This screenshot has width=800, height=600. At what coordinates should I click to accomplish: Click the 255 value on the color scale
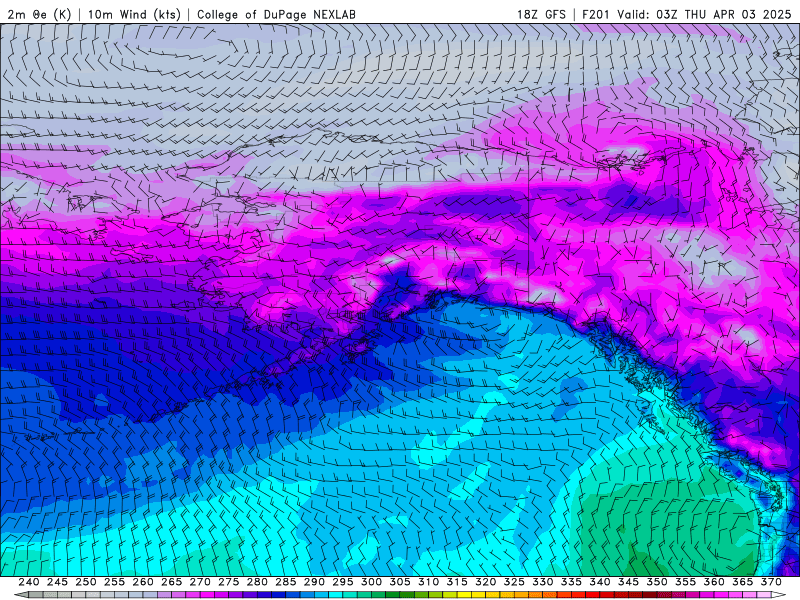pyautogui.click(x=114, y=582)
